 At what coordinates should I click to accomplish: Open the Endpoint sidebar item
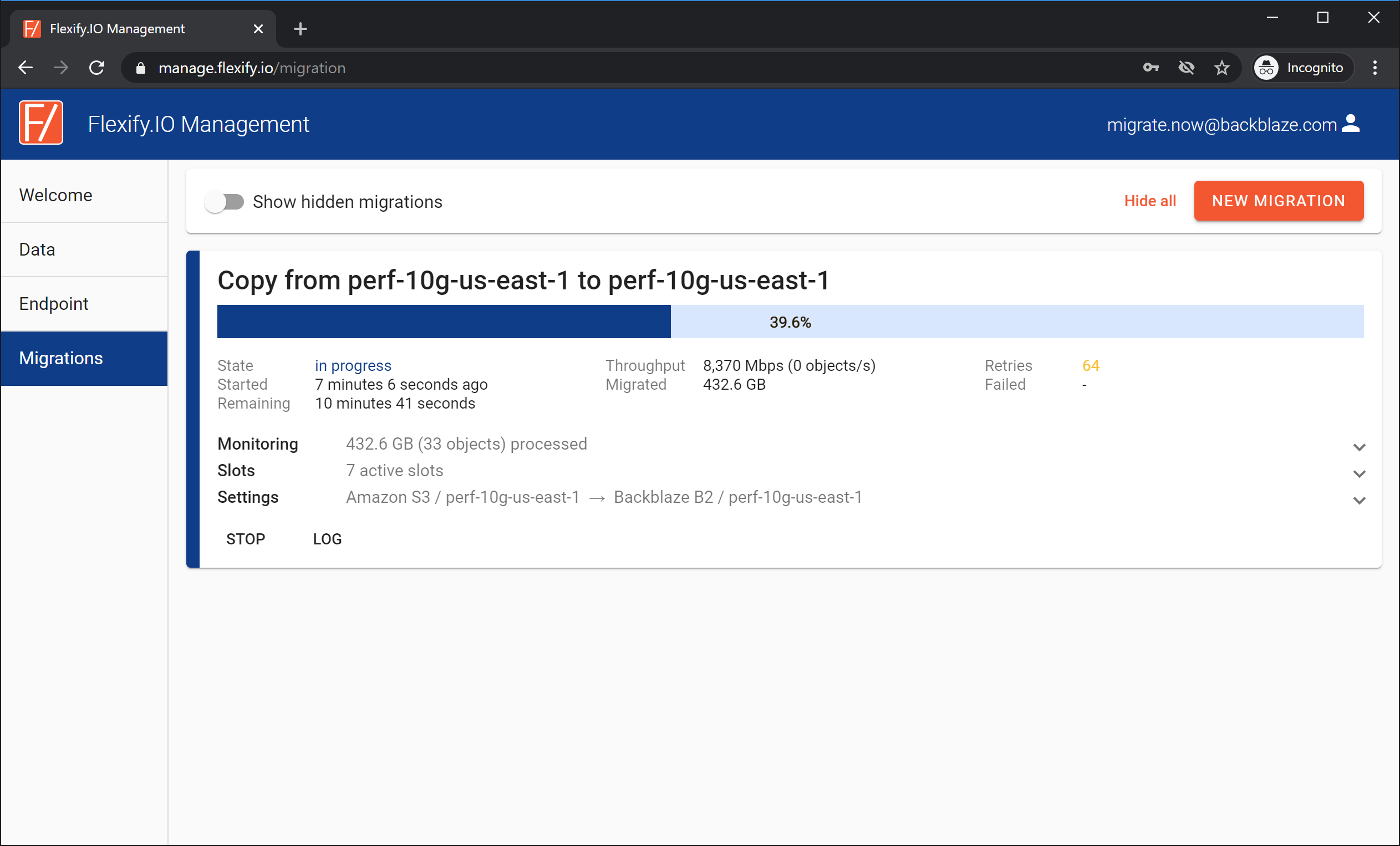coord(84,303)
